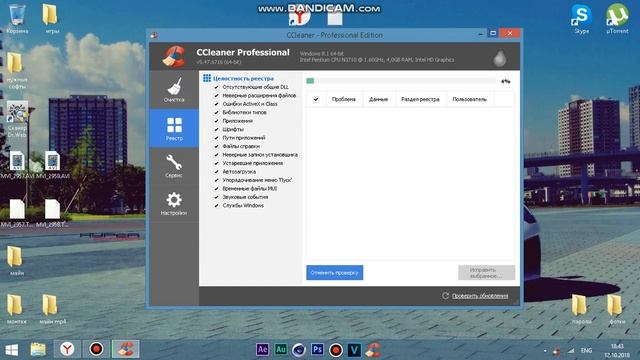Open the майн folder on desktop
The image size is (640, 360).
point(16,260)
